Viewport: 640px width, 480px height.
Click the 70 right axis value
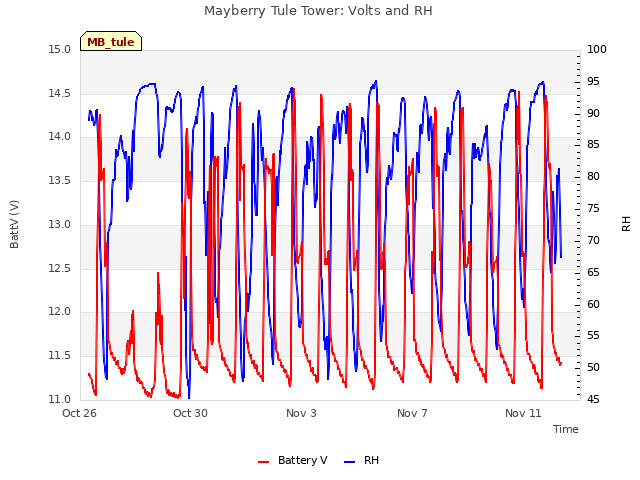(593, 240)
